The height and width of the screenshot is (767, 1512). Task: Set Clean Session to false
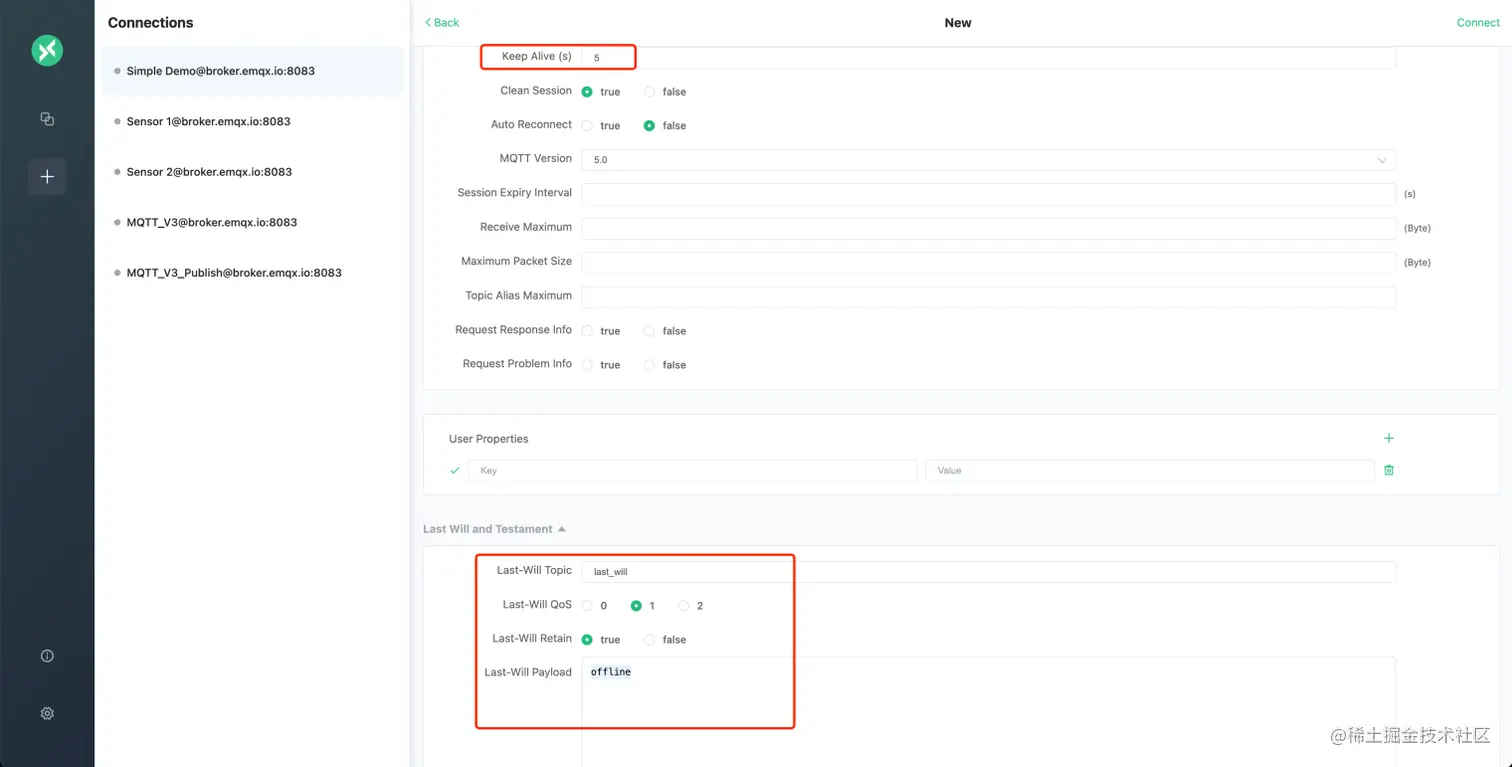pos(649,92)
